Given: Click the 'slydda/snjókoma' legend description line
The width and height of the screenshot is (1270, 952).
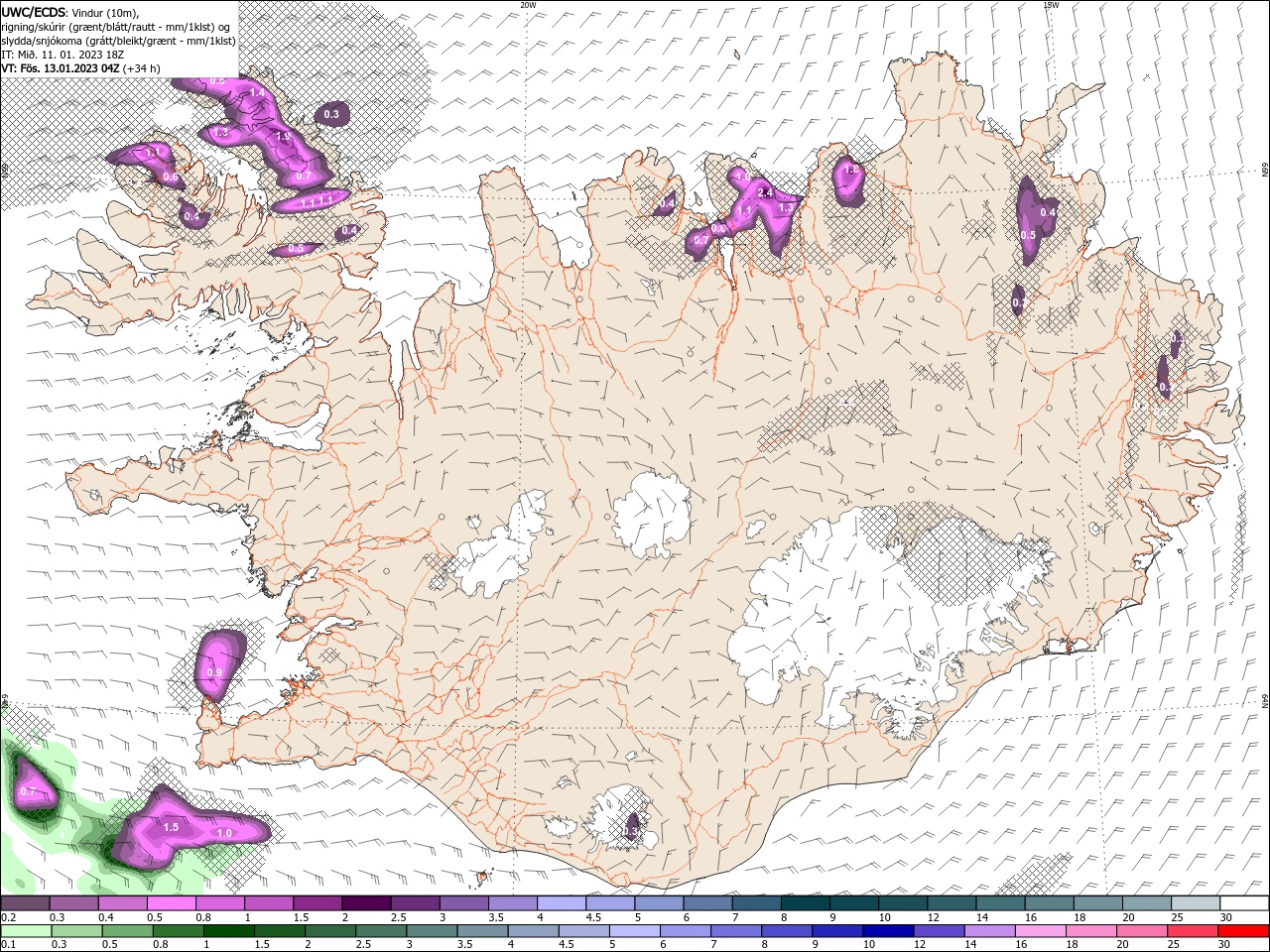Looking at the screenshot, I should tap(118, 41).
